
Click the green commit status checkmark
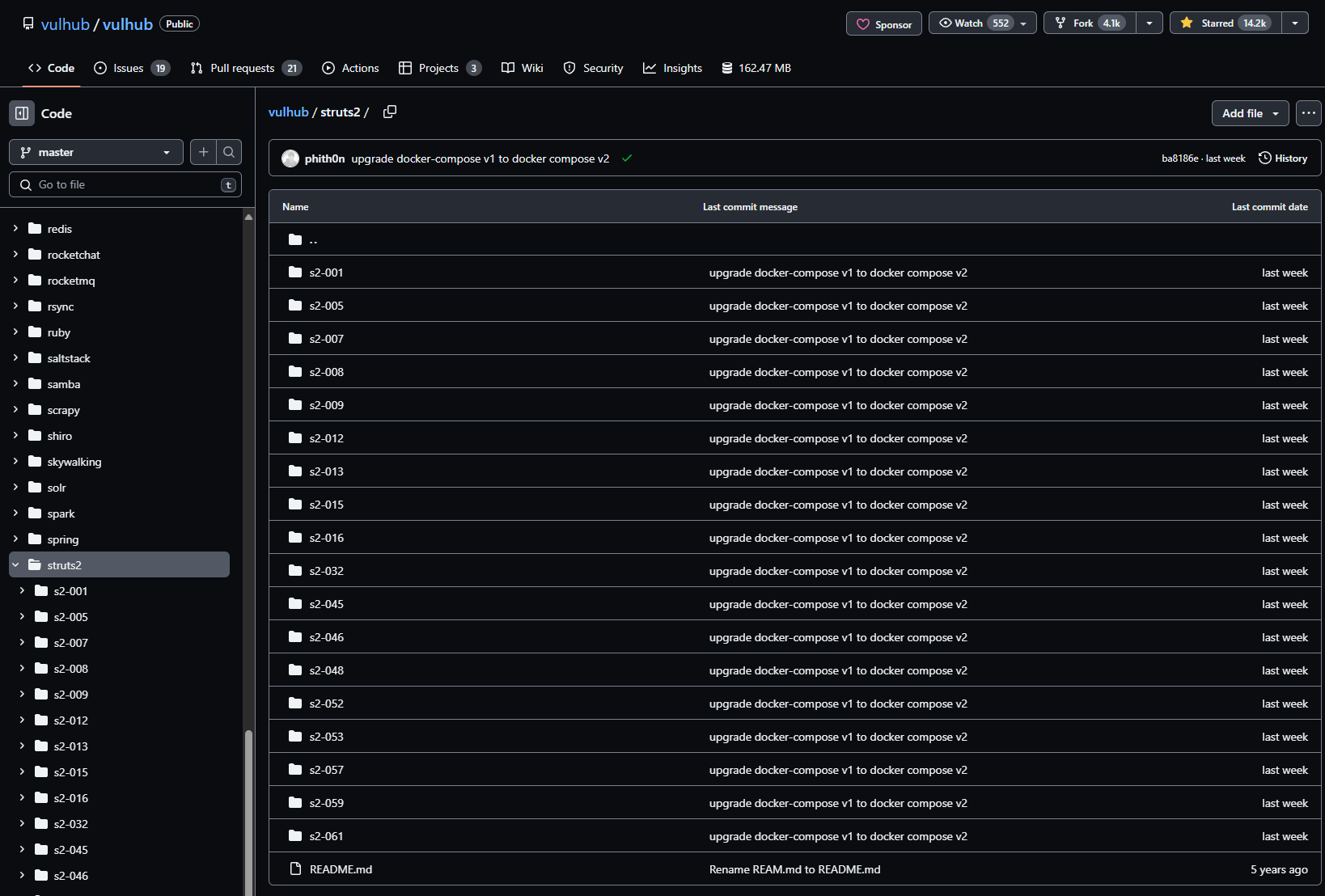tap(627, 158)
